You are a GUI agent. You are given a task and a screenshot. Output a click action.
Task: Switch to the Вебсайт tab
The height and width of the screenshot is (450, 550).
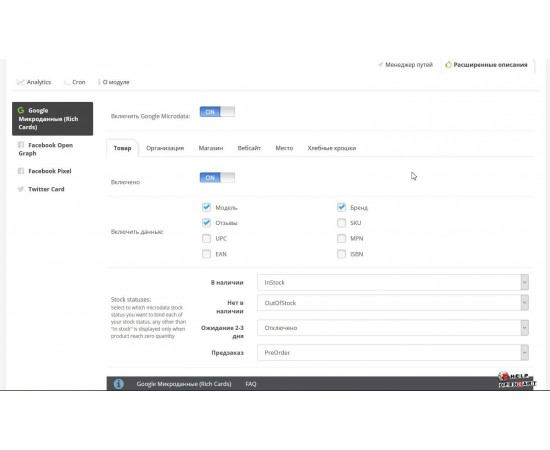249,148
